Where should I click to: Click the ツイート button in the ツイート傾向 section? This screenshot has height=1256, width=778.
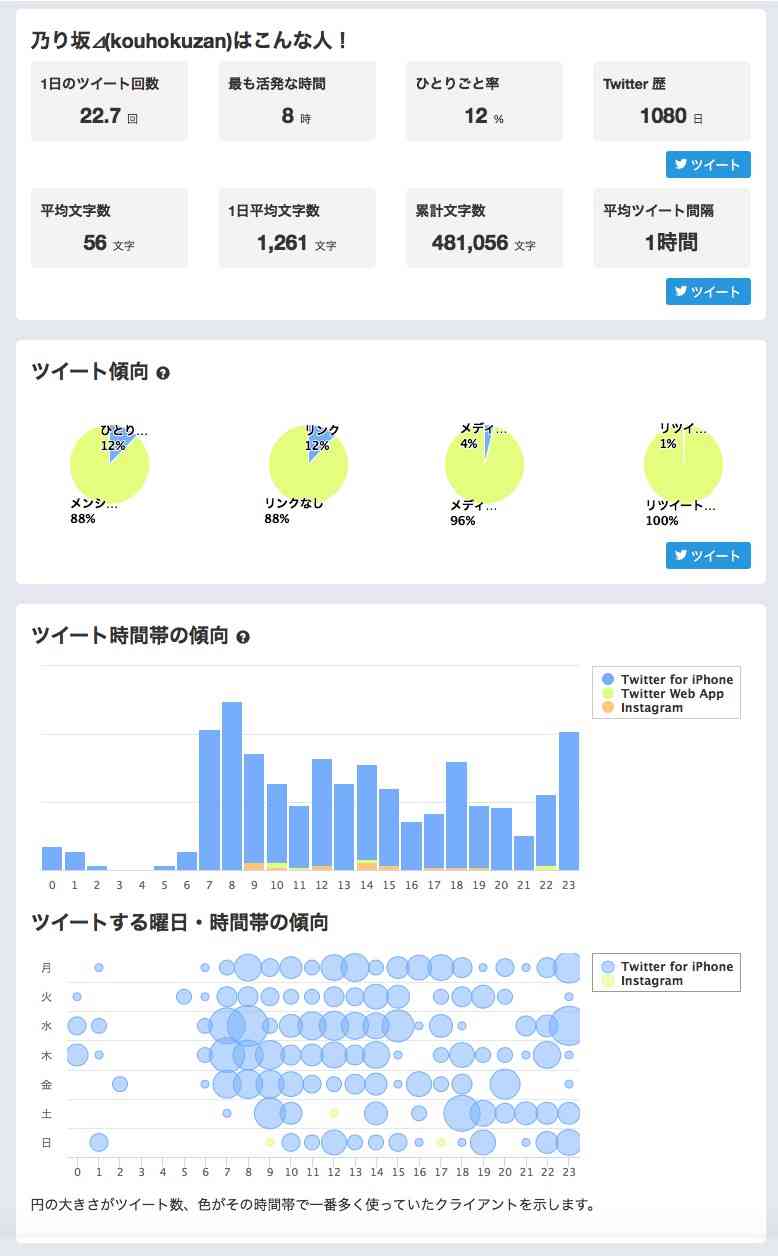[x=708, y=556]
